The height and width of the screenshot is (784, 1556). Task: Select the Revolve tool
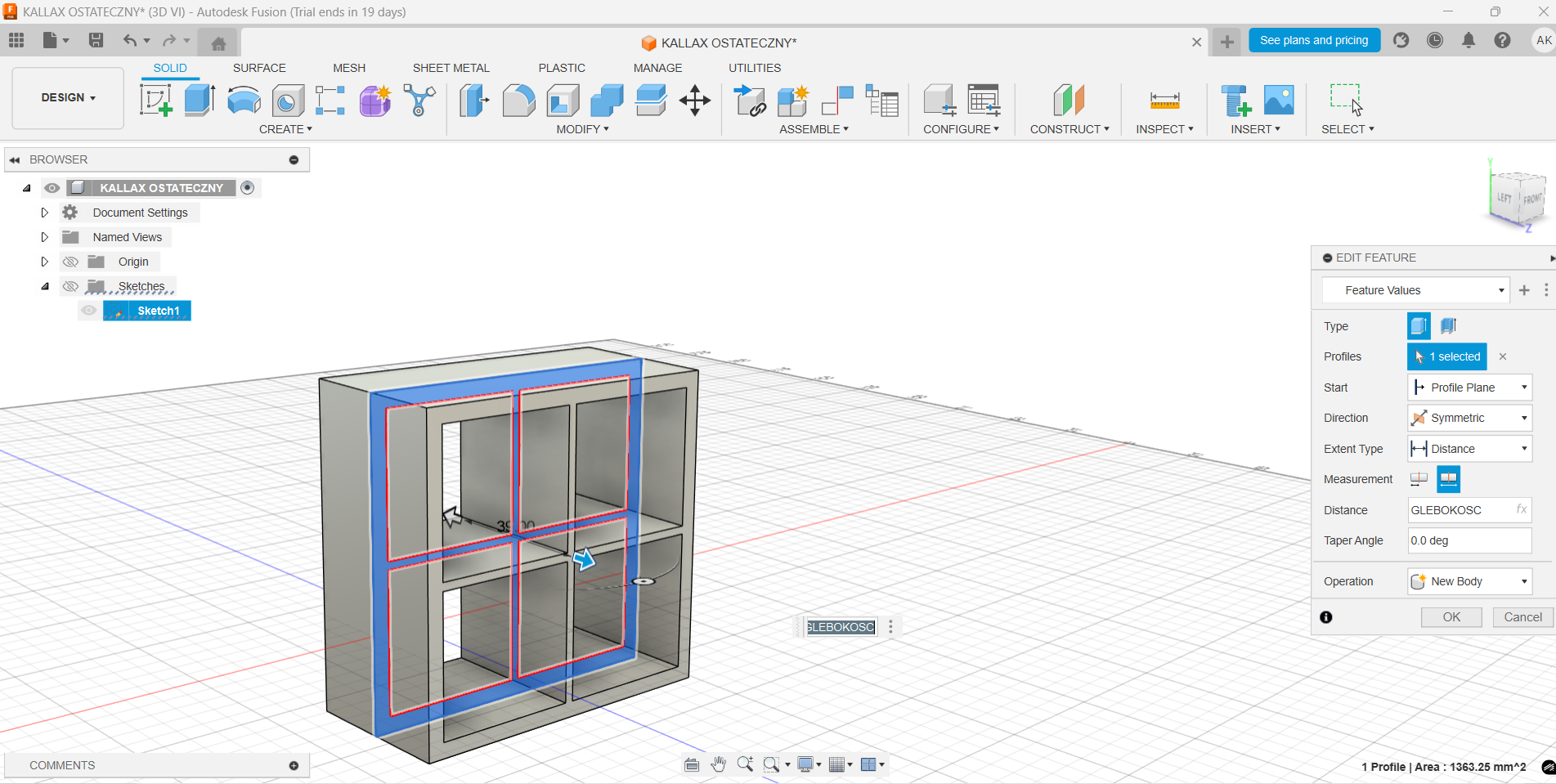point(244,101)
